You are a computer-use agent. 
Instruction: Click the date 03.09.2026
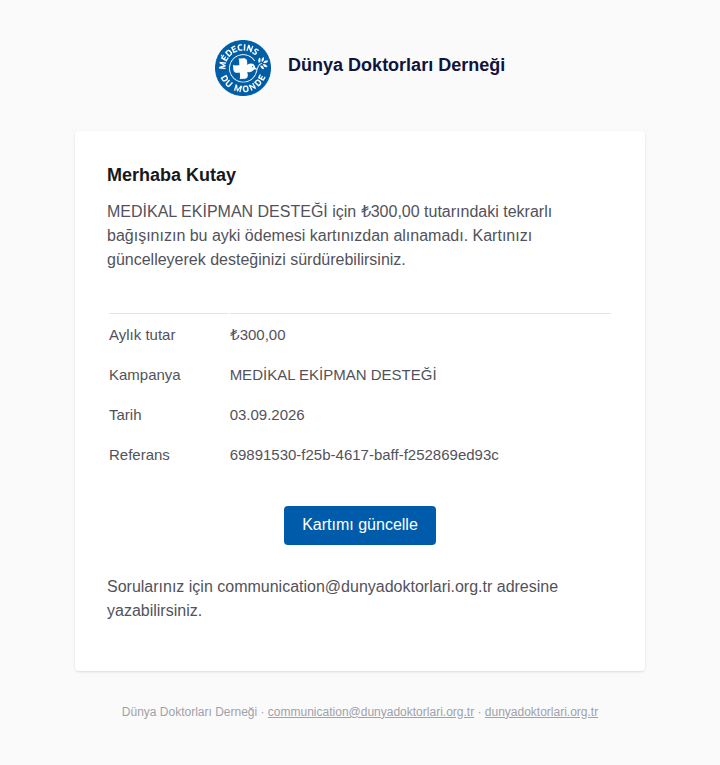pos(267,415)
